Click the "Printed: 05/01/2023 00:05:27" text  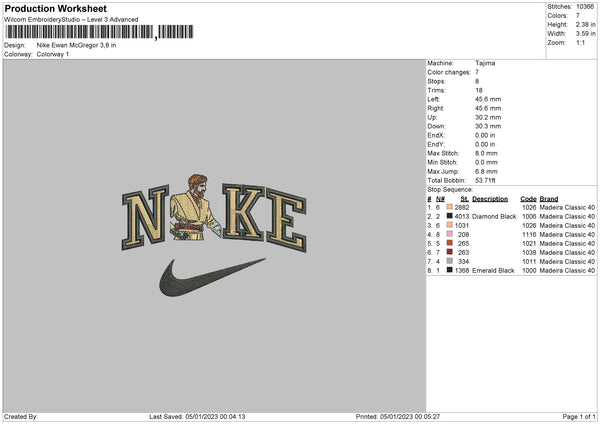click(398, 416)
